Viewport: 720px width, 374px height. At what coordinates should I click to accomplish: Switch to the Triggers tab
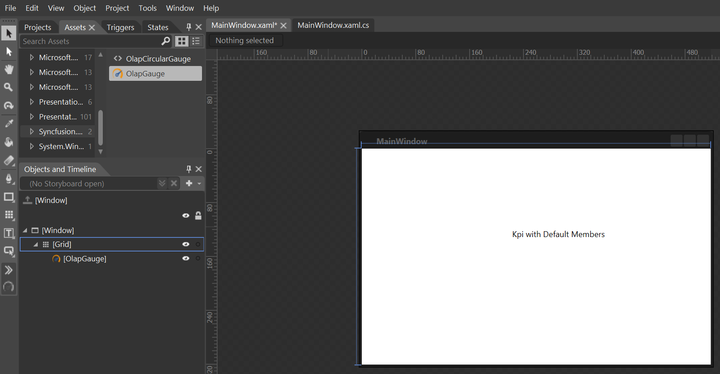coord(120,27)
